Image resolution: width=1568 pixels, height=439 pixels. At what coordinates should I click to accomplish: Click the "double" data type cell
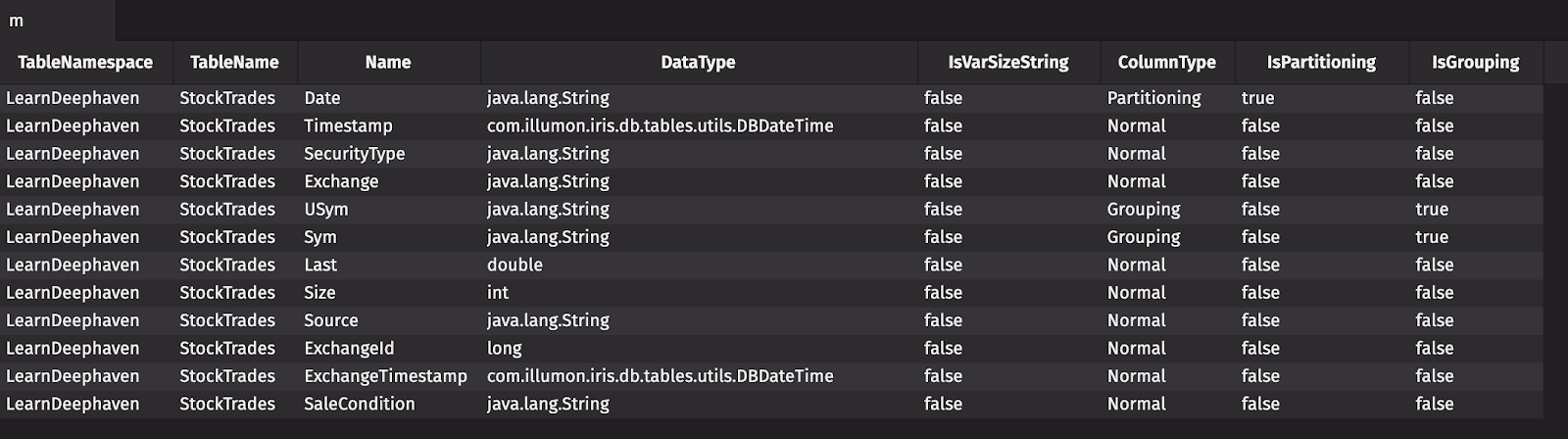(x=514, y=266)
